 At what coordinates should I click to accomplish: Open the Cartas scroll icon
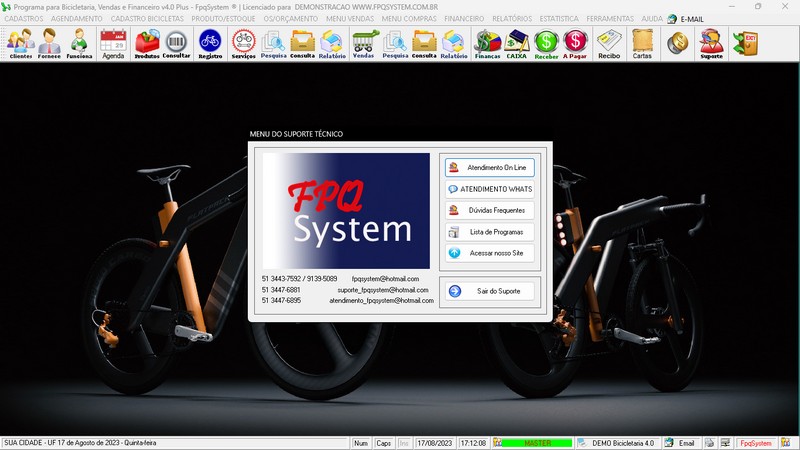tap(642, 44)
